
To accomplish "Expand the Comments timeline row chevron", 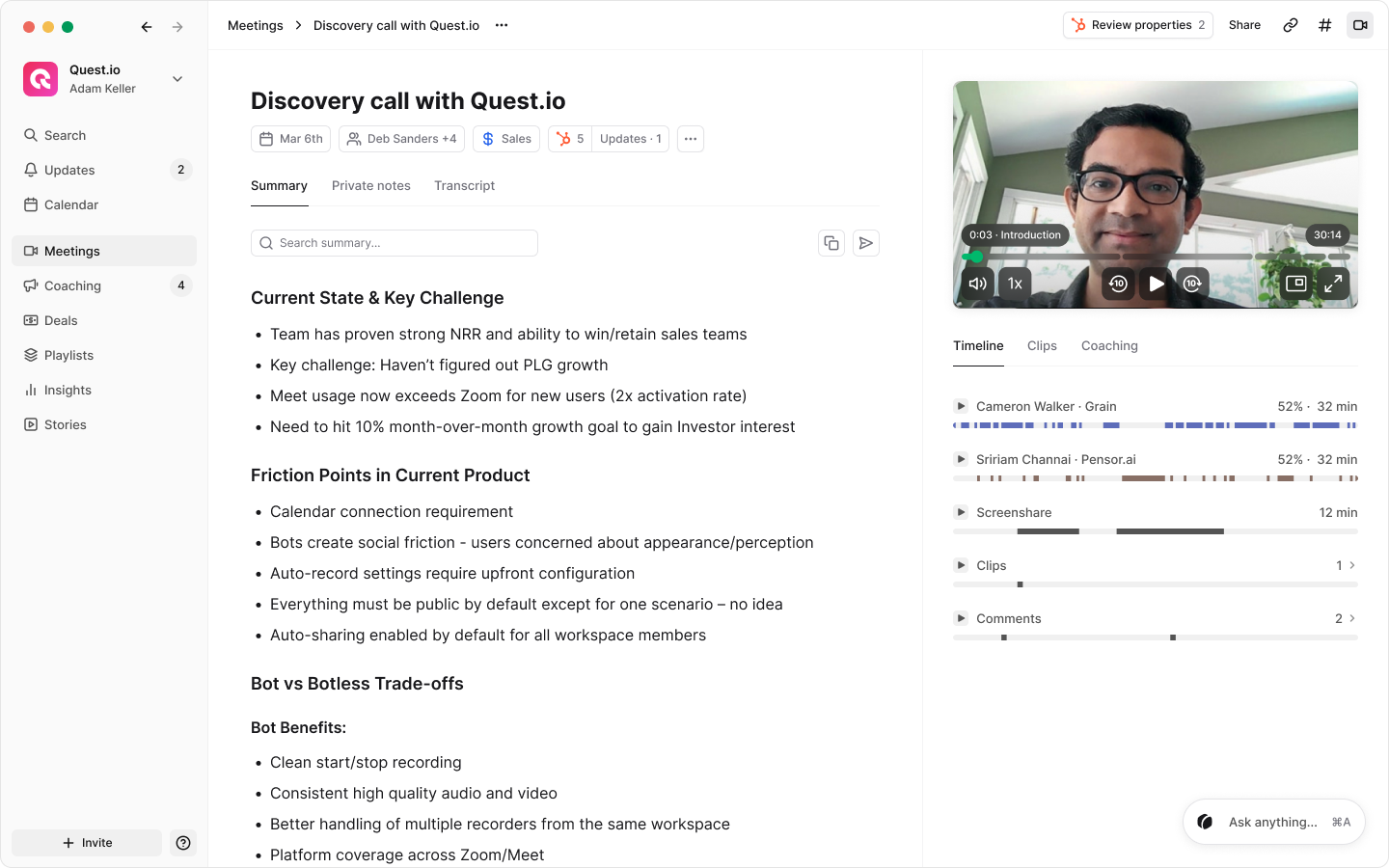I will (x=1352, y=618).
